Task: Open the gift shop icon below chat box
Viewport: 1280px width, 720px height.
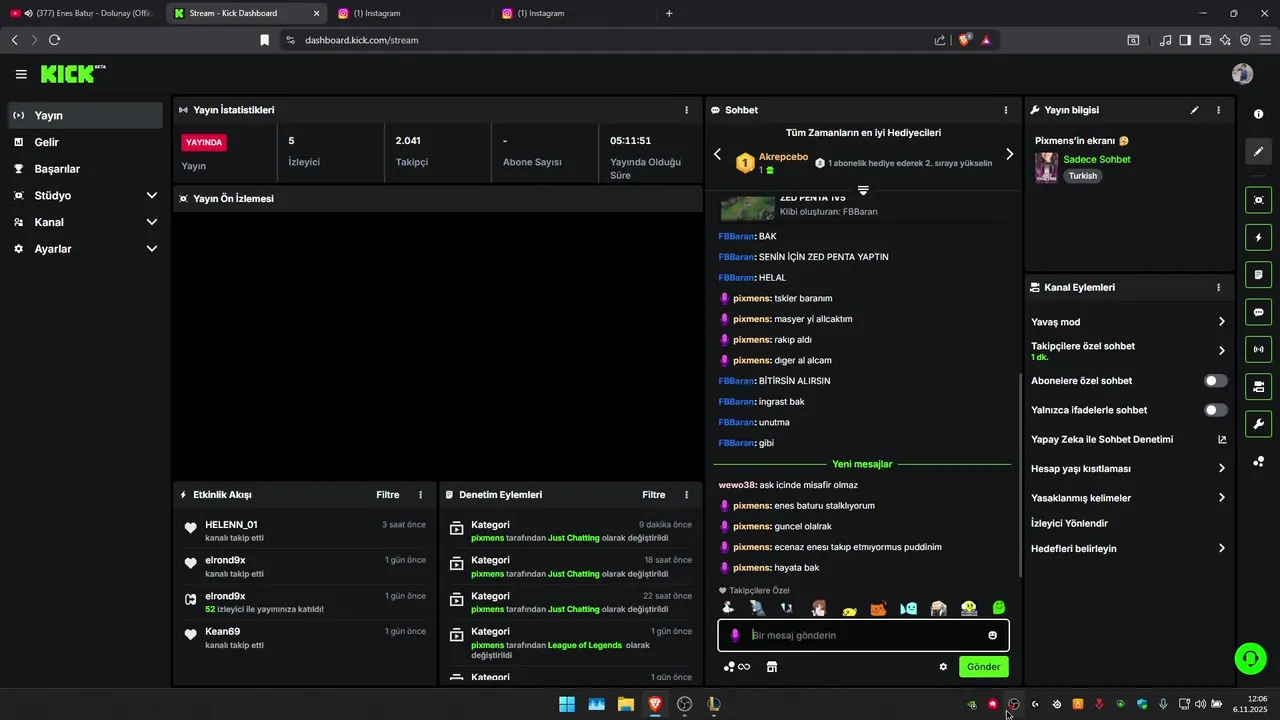Action: click(x=771, y=667)
